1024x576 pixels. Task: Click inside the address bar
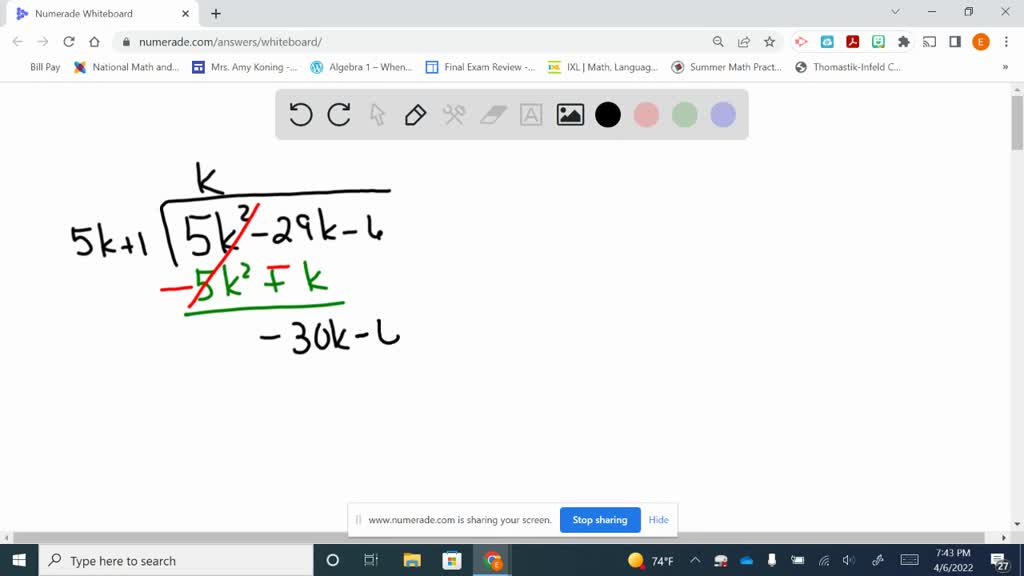coord(300,41)
